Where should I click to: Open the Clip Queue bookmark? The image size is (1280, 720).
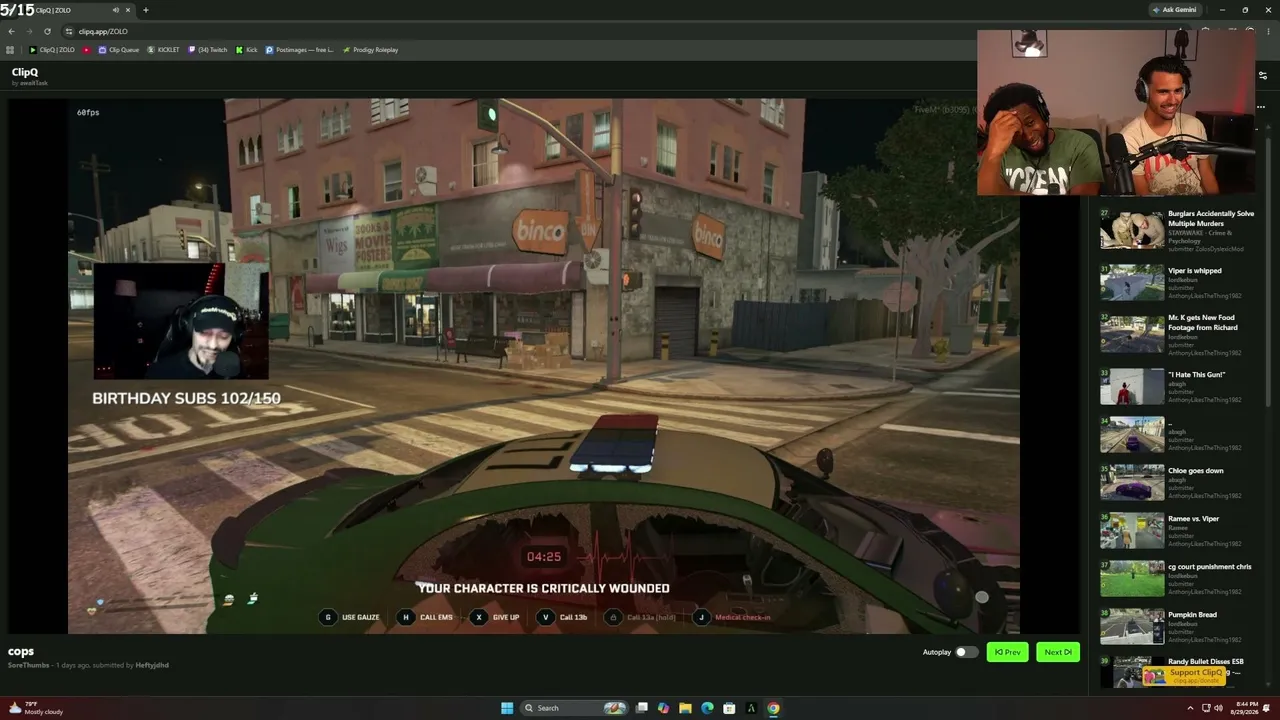[119, 50]
